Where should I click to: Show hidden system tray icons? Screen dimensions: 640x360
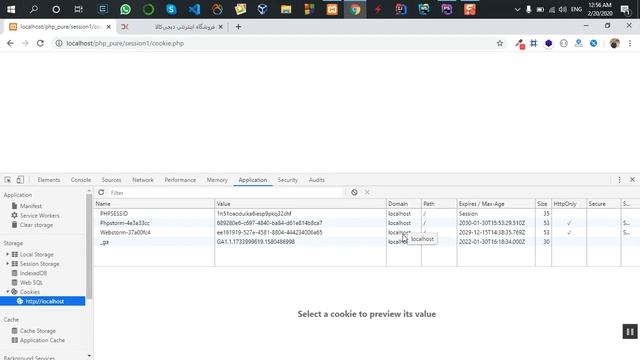click(x=517, y=9)
